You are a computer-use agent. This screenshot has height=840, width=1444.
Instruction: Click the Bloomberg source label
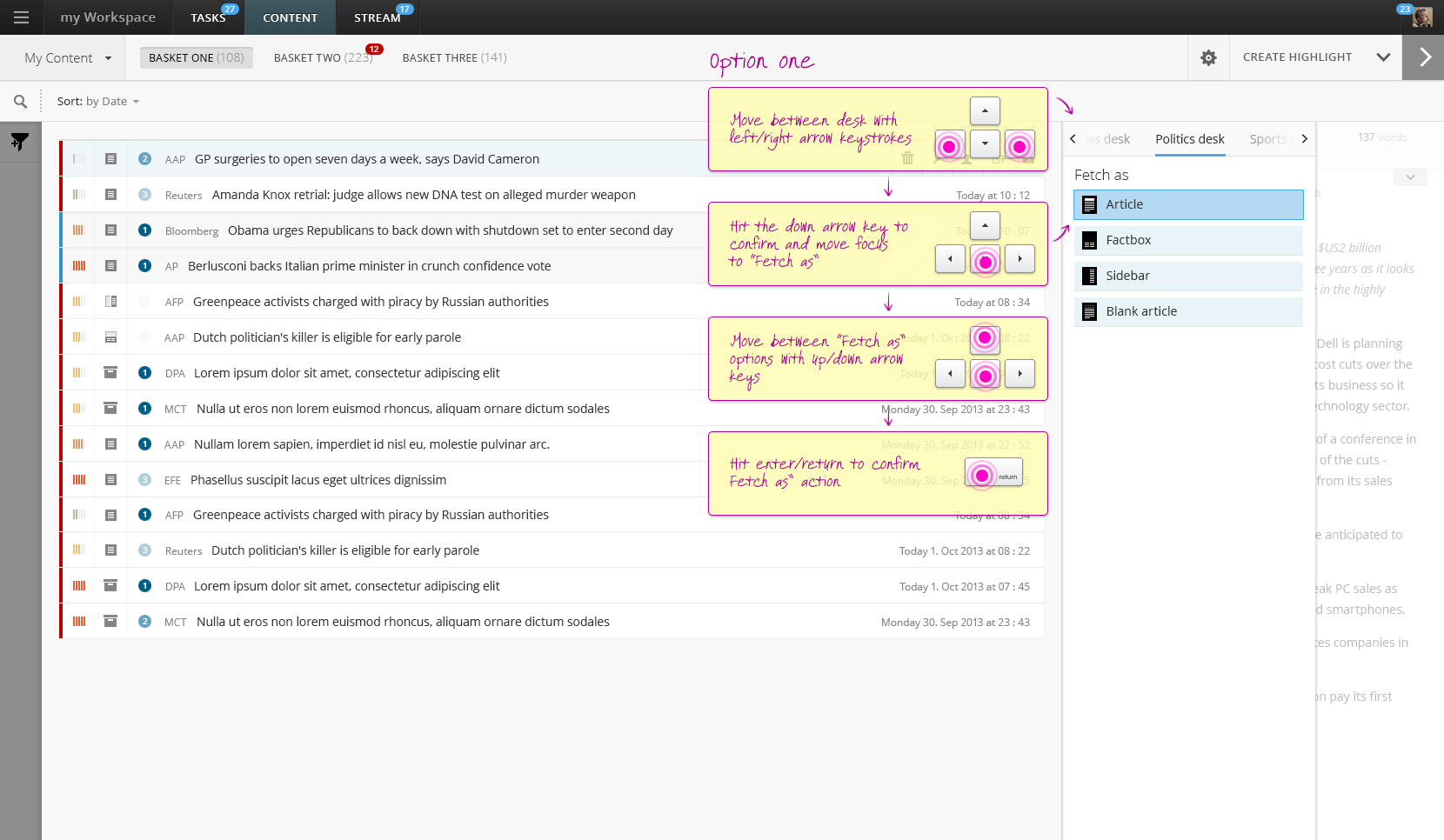pos(191,231)
